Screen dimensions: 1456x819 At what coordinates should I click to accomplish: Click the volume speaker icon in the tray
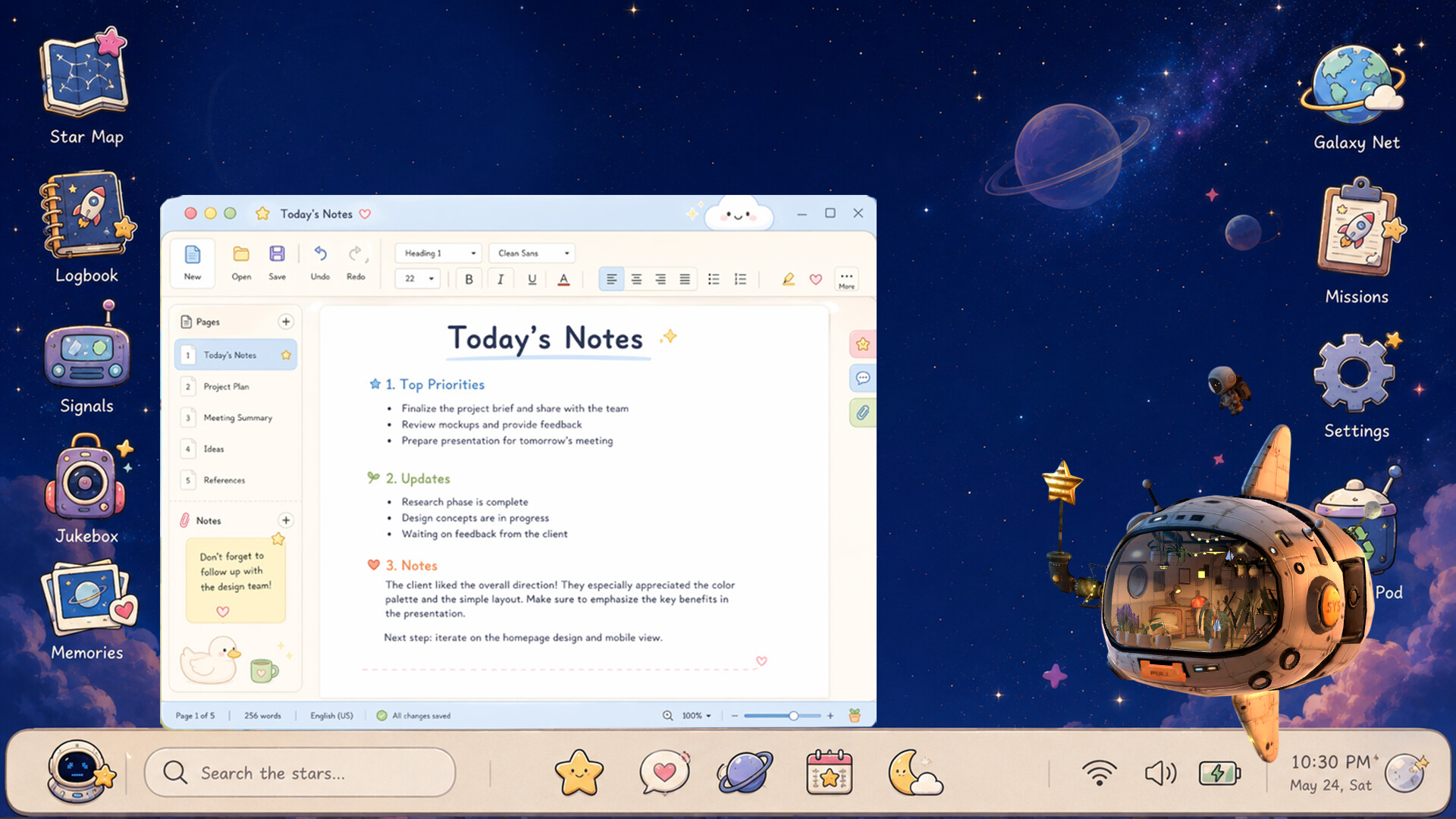click(1159, 773)
